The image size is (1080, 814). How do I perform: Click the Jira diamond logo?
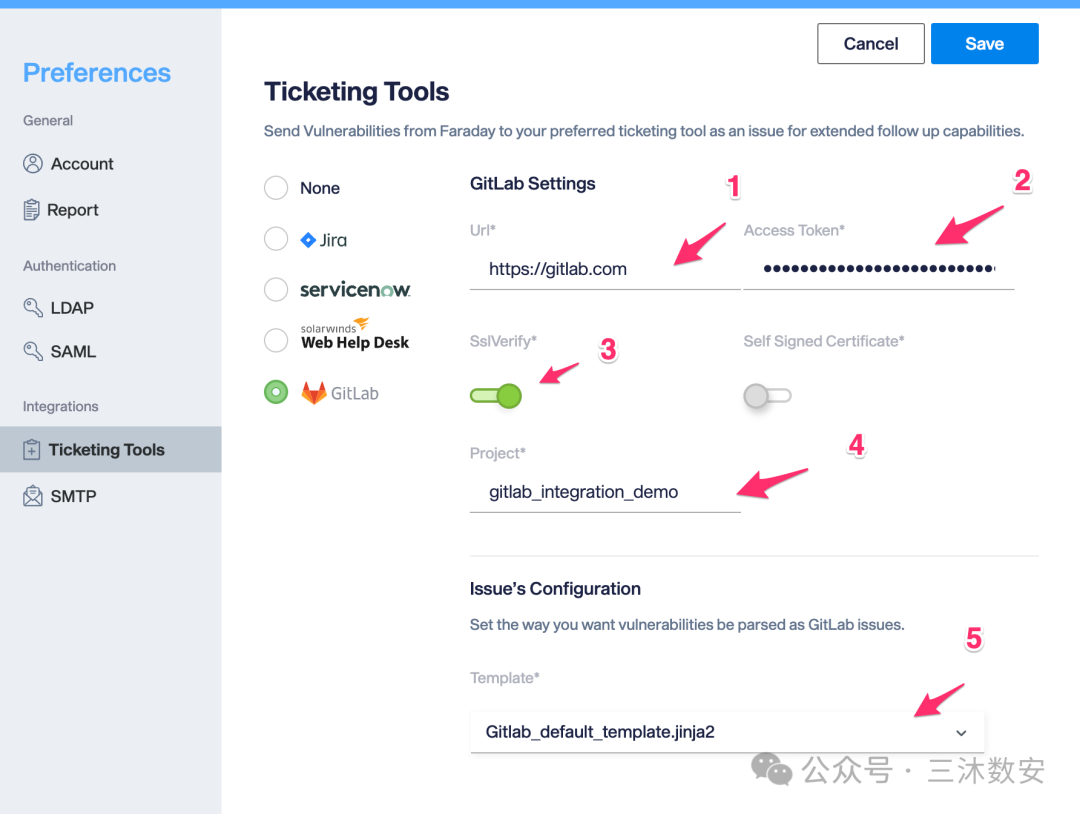[x=308, y=240]
